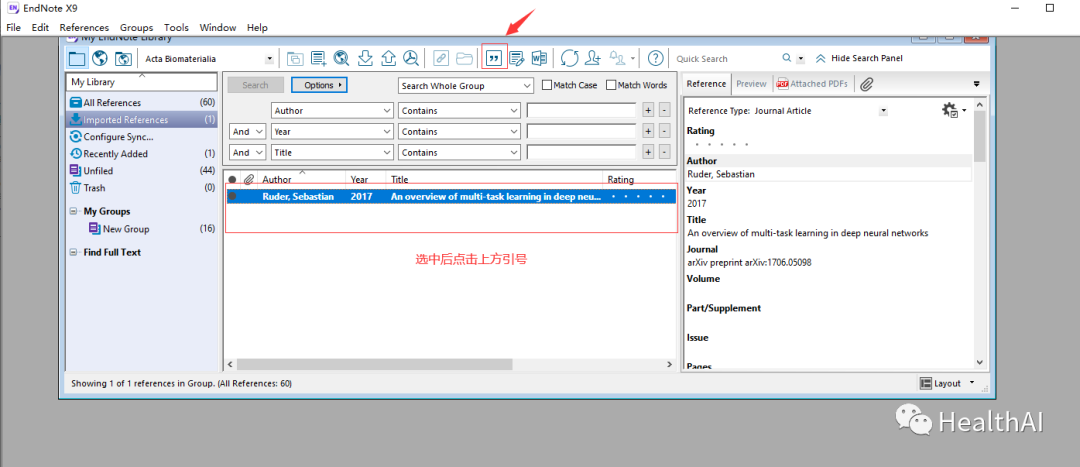The image size is (1080, 467).
Task: Switch to Attached PDFs tab
Action: point(813,83)
